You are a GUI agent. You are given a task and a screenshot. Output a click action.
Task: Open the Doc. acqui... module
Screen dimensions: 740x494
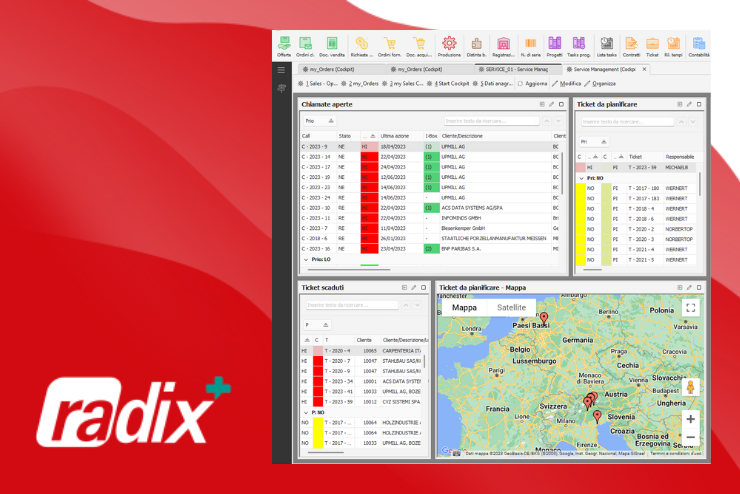coord(419,47)
